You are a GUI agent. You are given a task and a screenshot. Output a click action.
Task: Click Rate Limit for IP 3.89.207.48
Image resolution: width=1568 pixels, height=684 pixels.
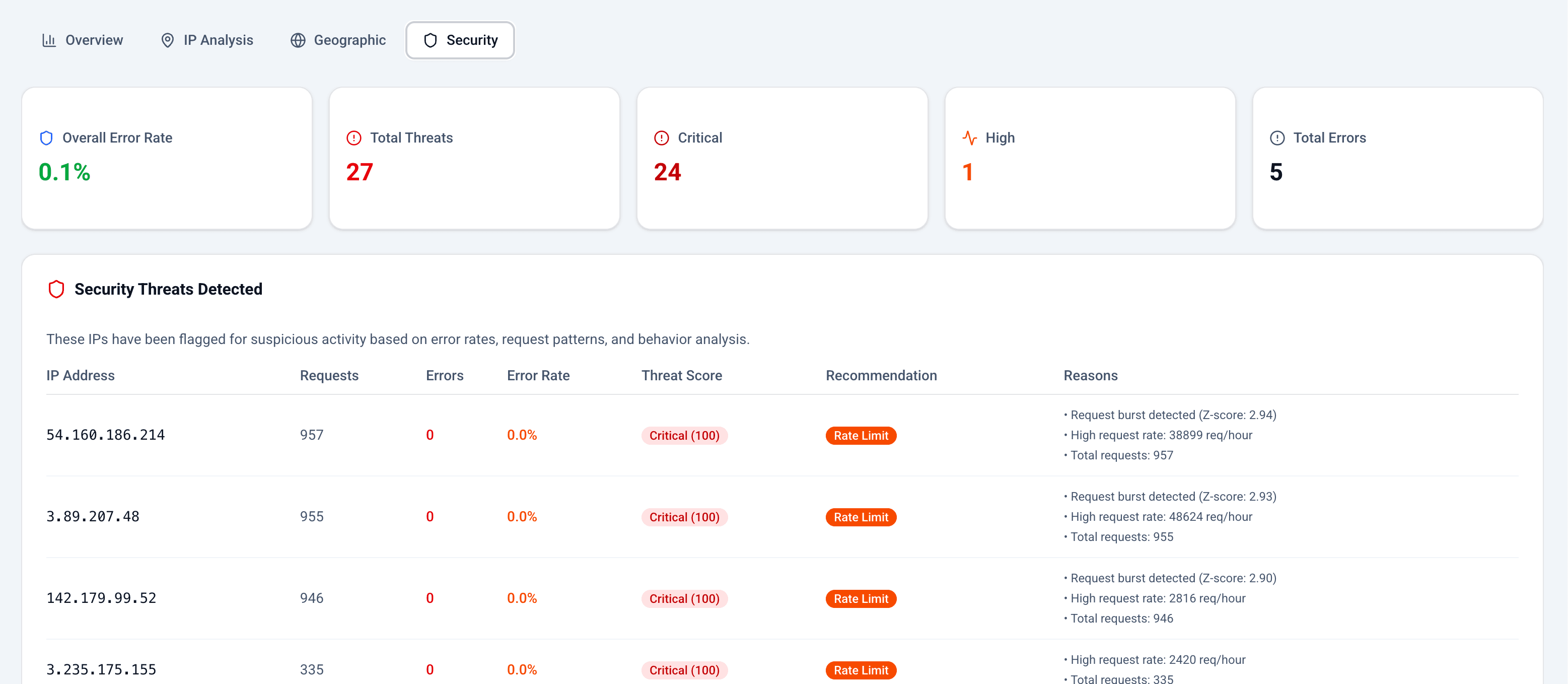point(861,517)
